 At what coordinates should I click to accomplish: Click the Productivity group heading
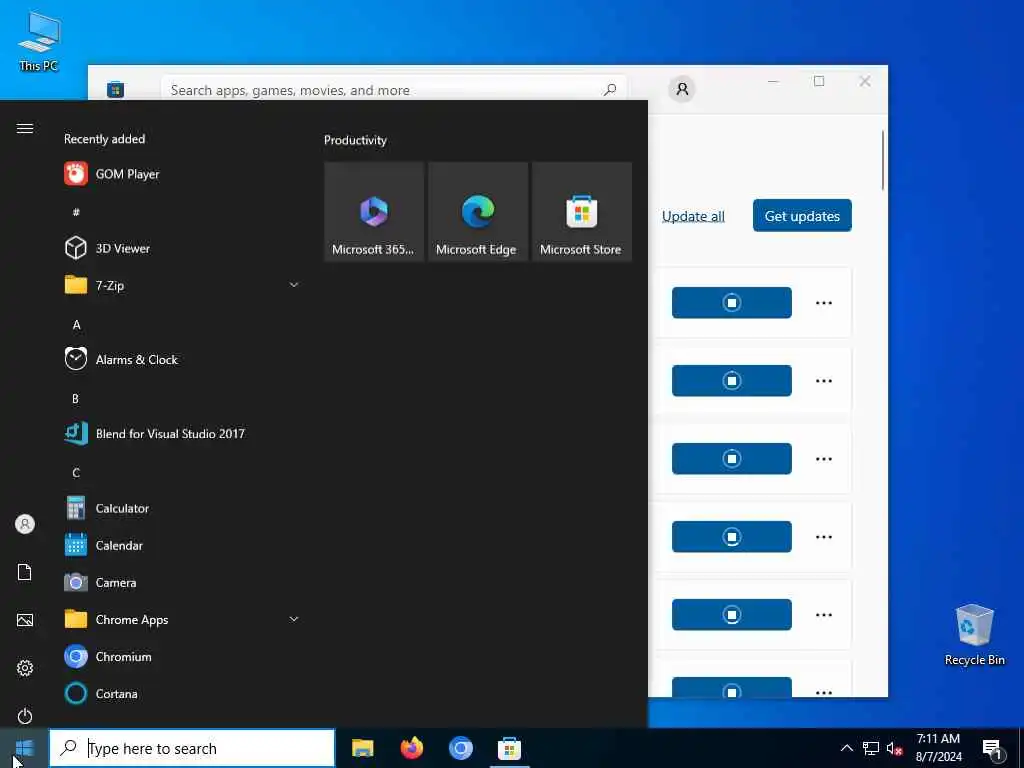tap(355, 140)
